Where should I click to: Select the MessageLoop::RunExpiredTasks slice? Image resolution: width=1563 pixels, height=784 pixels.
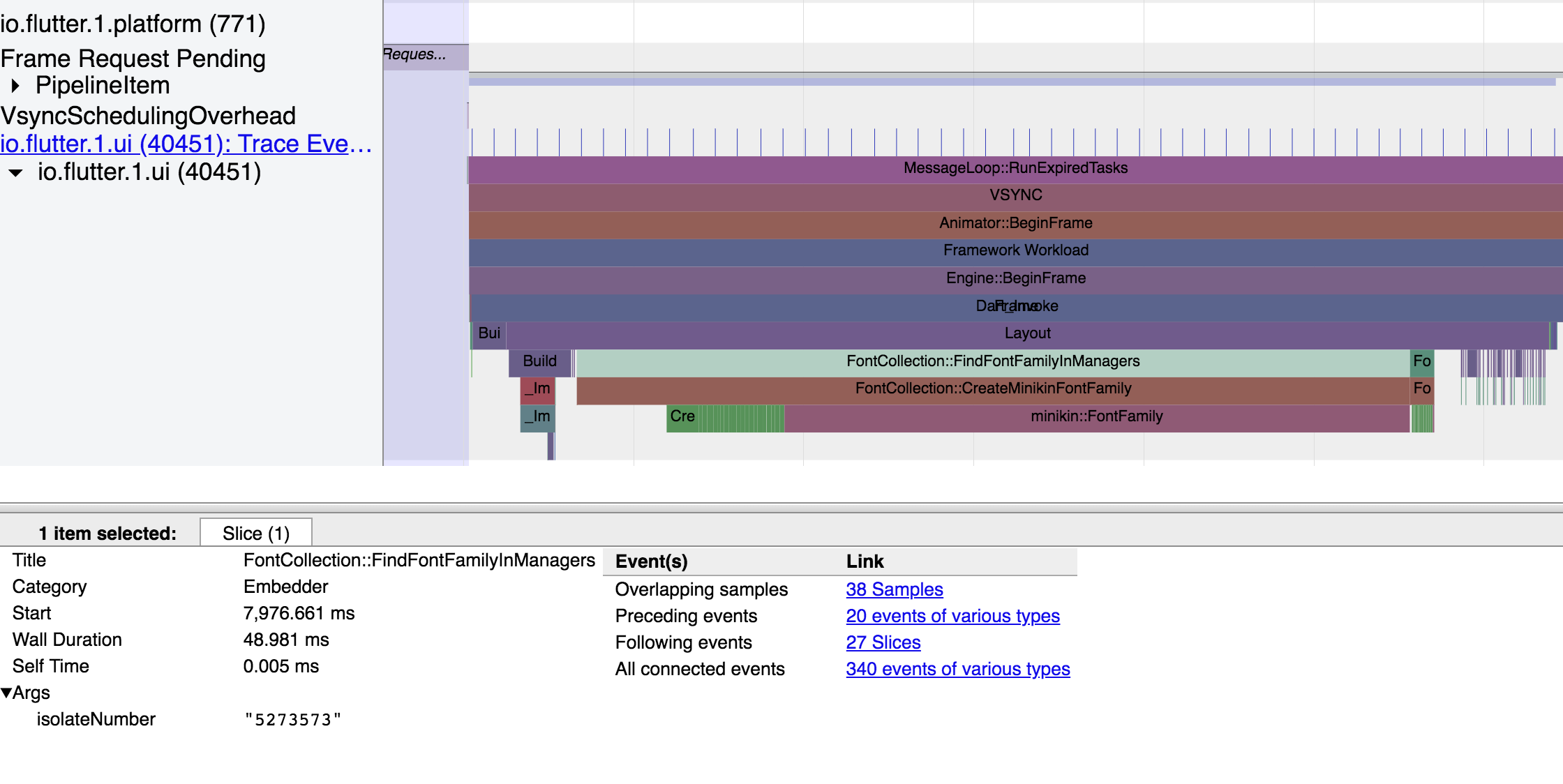click(1015, 168)
